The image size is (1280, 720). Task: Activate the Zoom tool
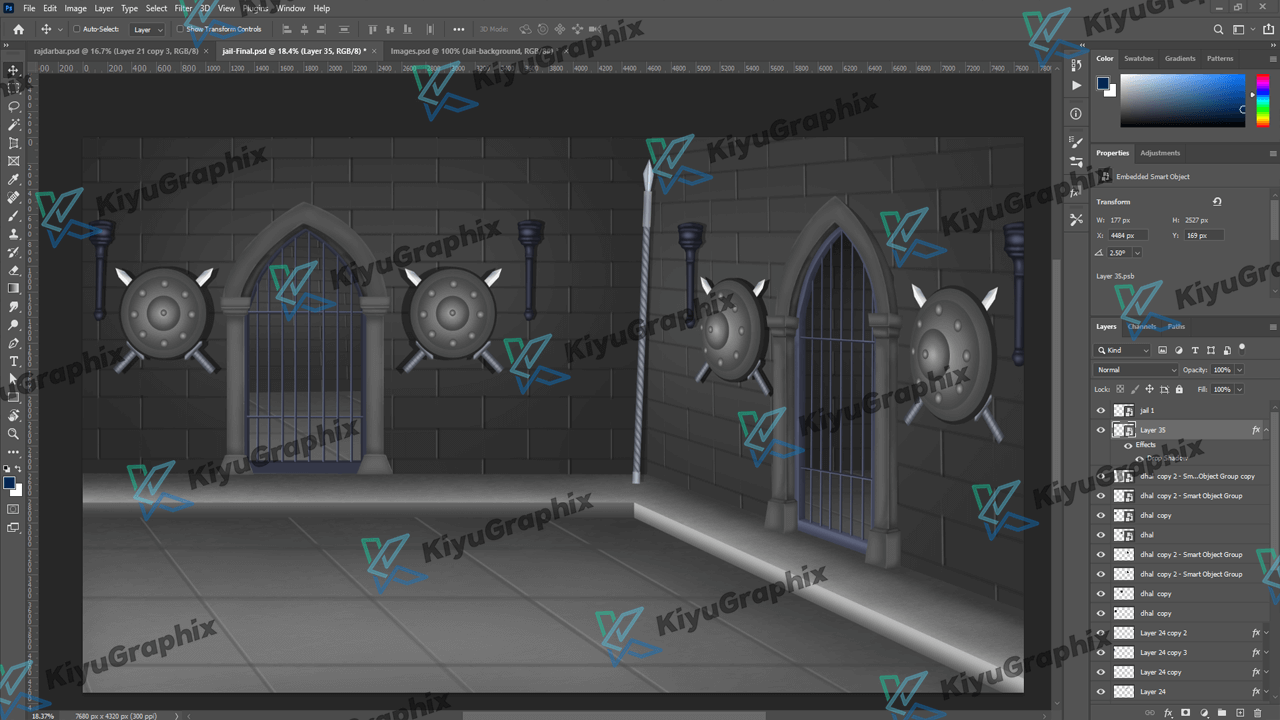pos(14,434)
